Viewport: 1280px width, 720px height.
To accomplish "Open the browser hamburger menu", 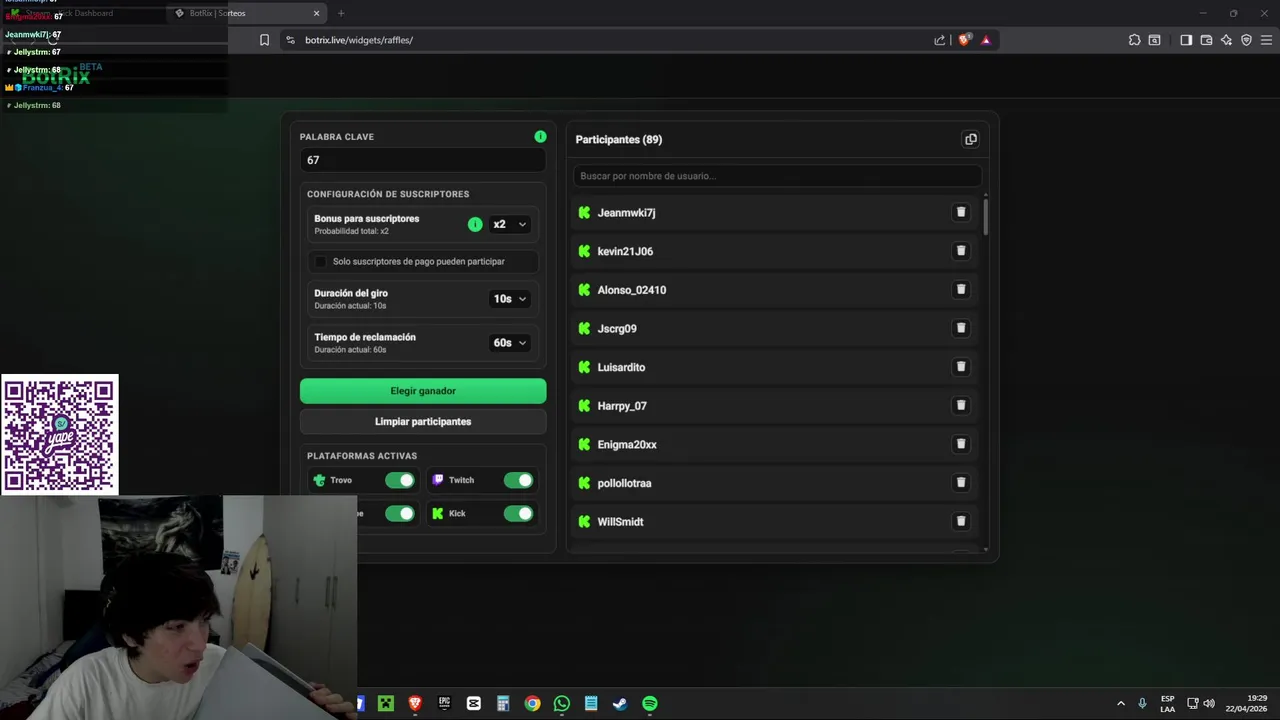I will pyautogui.click(x=1267, y=40).
